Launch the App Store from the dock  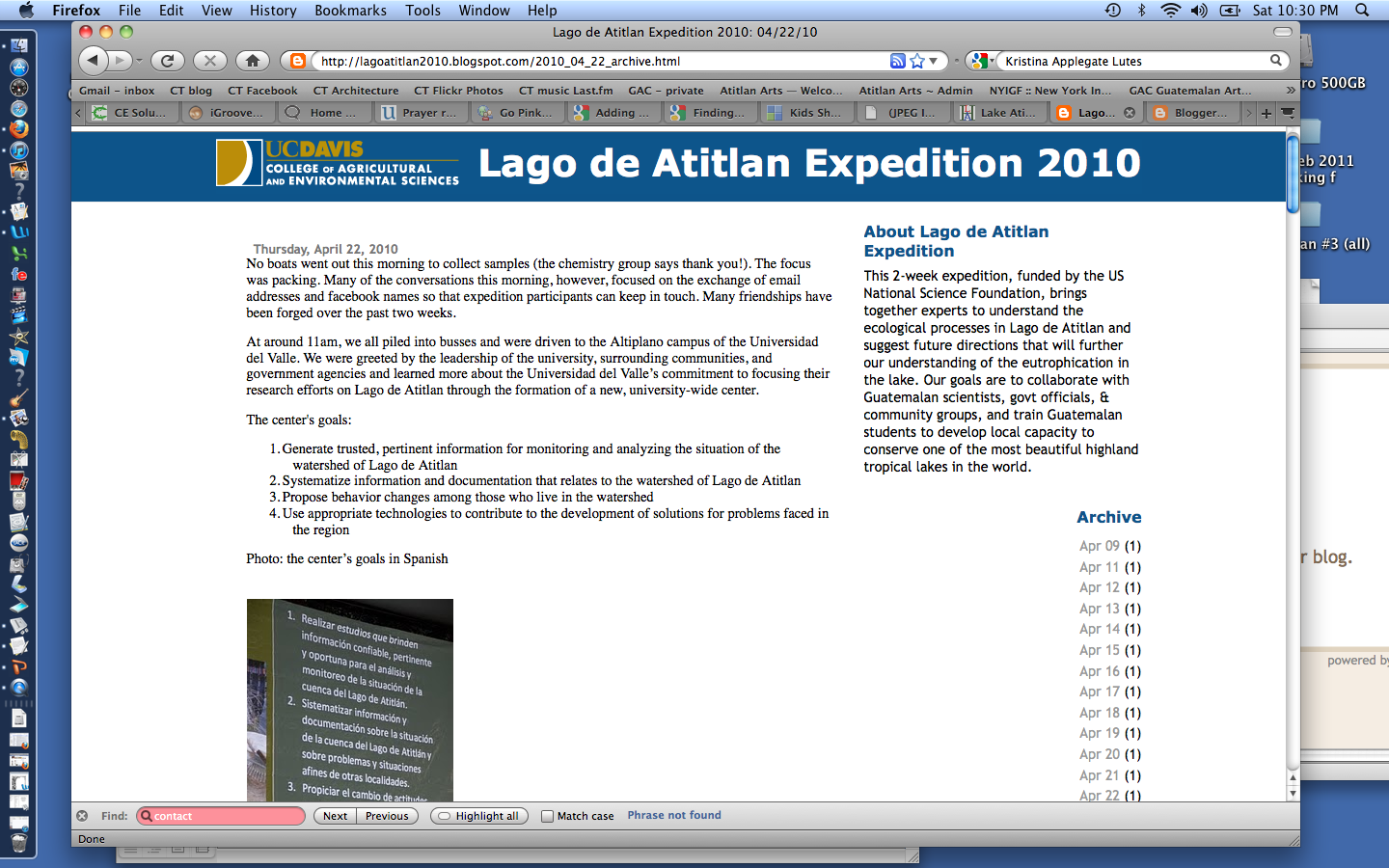pos(18,67)
